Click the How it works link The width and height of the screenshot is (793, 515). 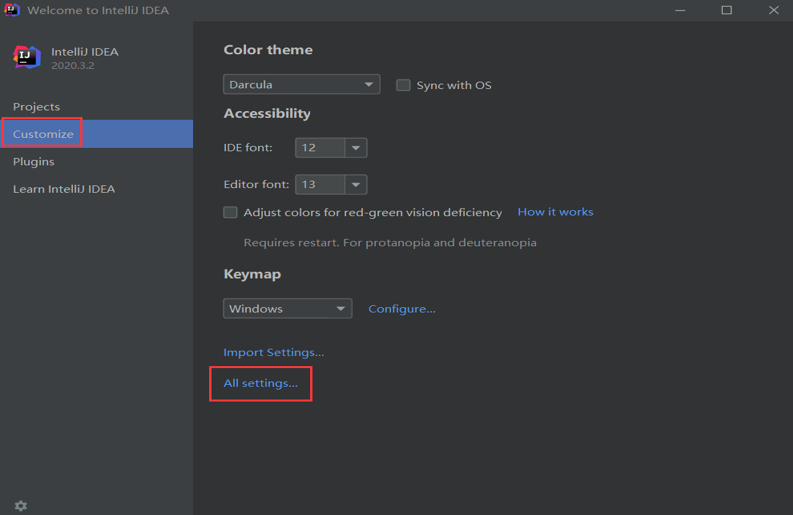coord(555,212)
